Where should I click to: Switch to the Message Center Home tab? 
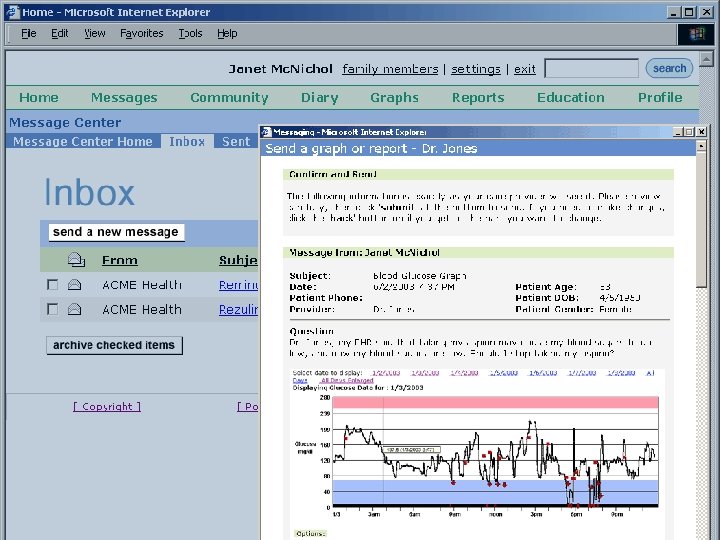[83, 141]
